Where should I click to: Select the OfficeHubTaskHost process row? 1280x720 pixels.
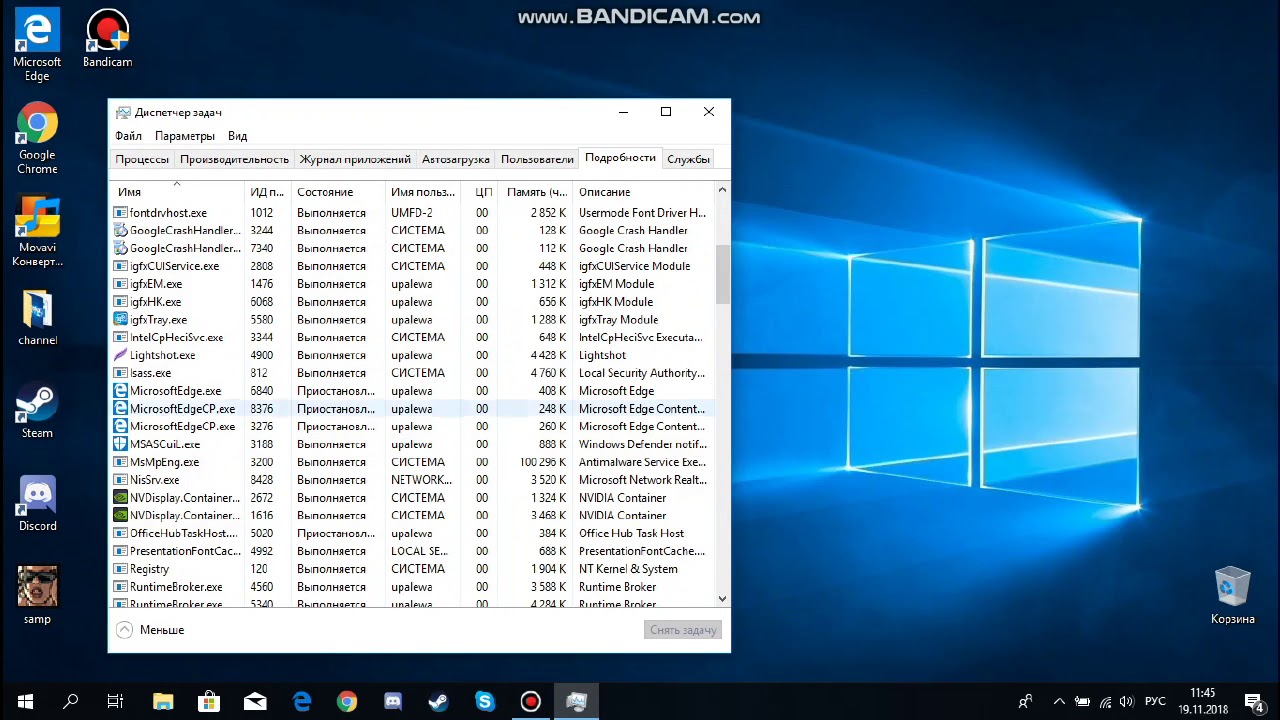pyautogui.click(x=411, y=533)
